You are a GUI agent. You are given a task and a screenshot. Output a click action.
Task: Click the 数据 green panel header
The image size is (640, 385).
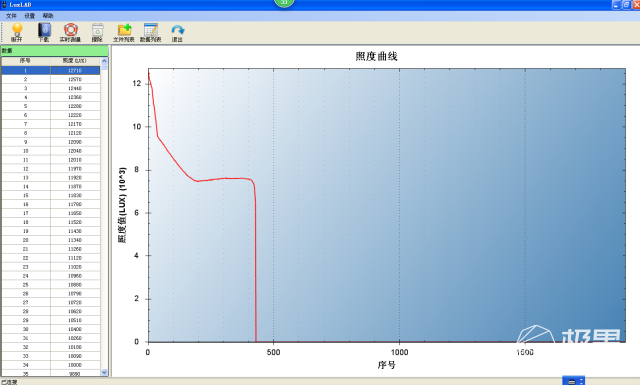pyautogui.click(x=54, y=51)
